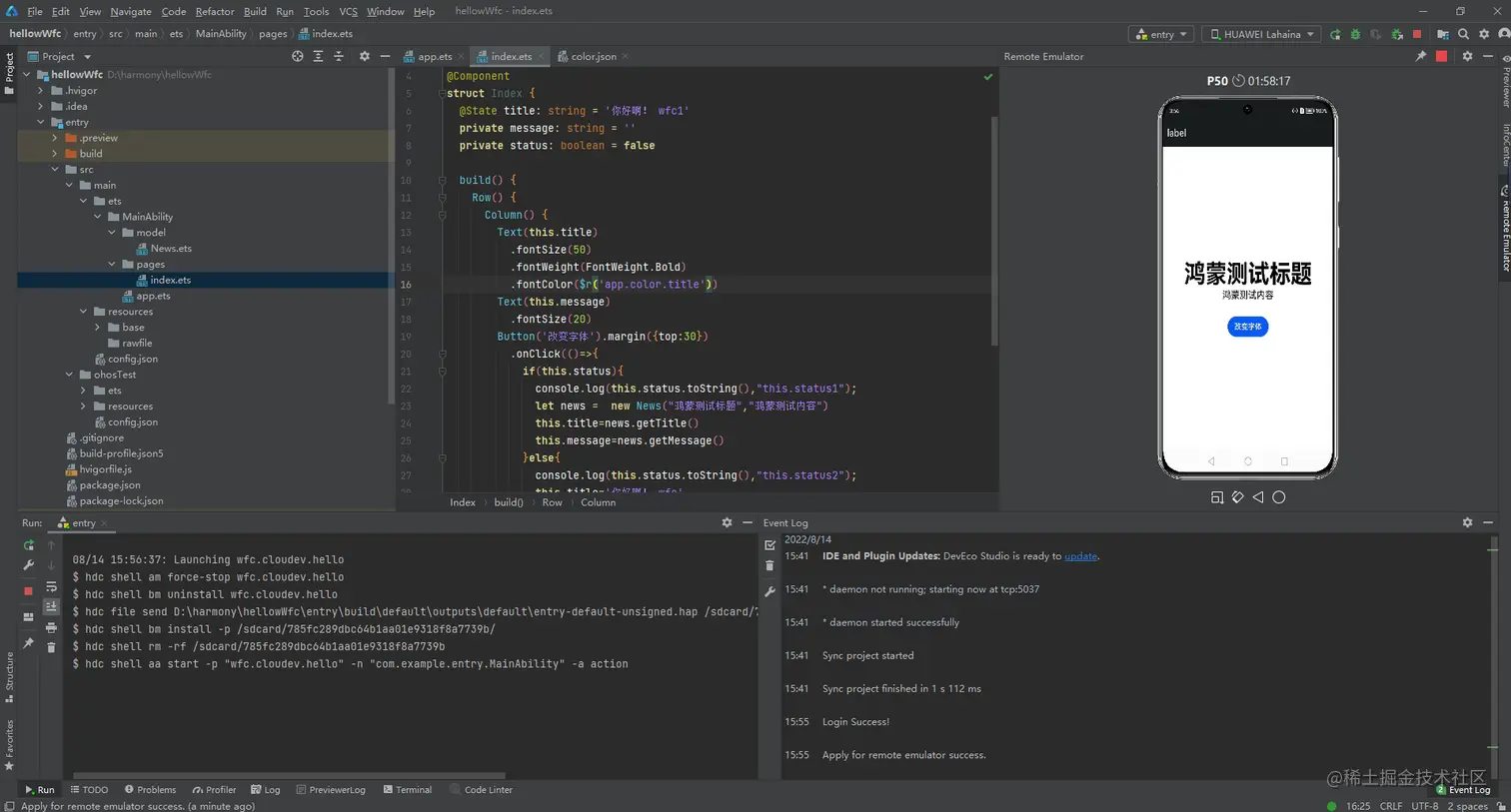This screenshot has height=812, width=1511.
Task: Click the editor's vertical scrollbar
Action: click(x=994, y=230)
